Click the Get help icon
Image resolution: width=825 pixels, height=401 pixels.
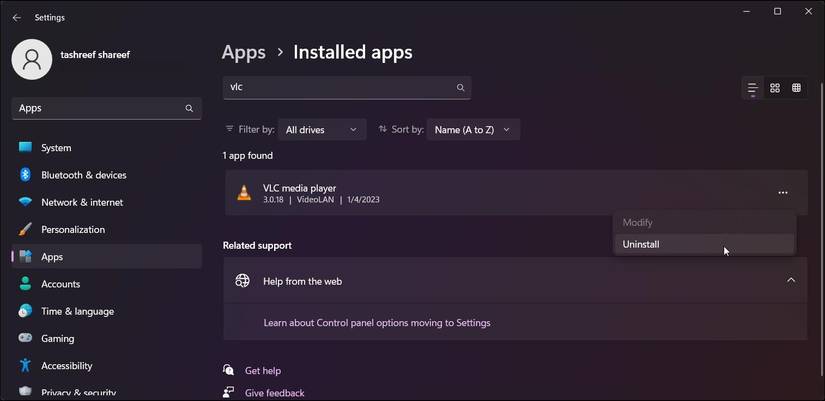click(x=230, y=370)
